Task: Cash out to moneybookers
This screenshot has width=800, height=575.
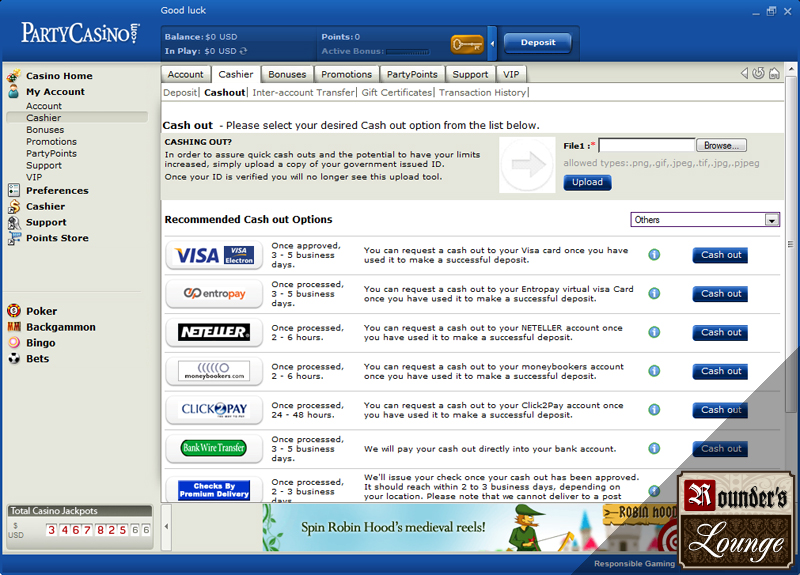Action: click(720, 371)
